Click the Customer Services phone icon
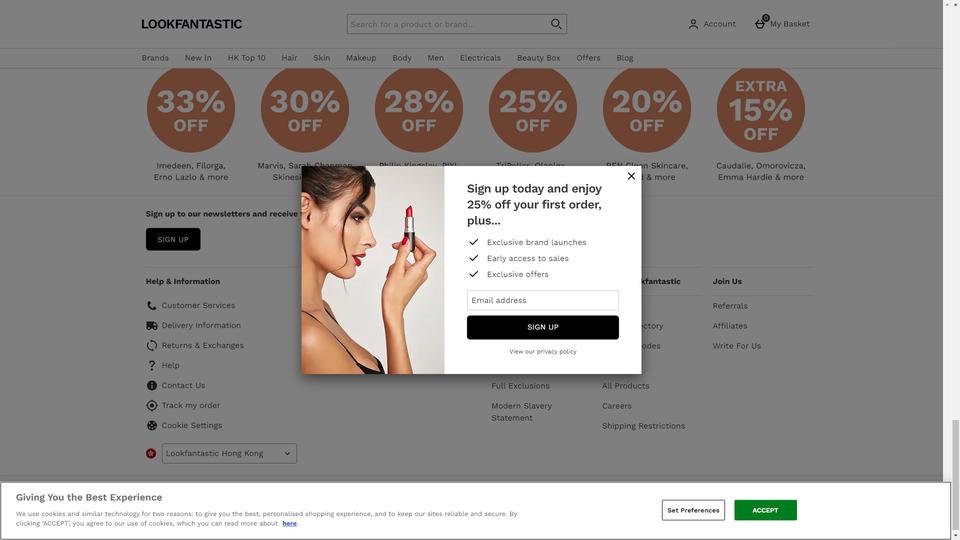This screenshot has width=960, height=540. click(x=151, y=306)
